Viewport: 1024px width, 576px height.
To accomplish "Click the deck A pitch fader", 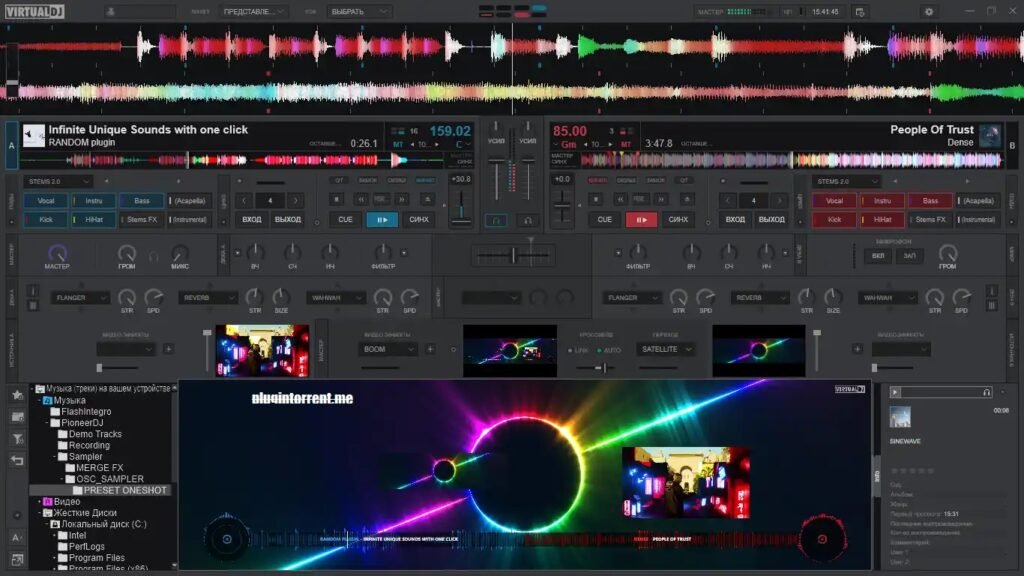I will [461, 206].
